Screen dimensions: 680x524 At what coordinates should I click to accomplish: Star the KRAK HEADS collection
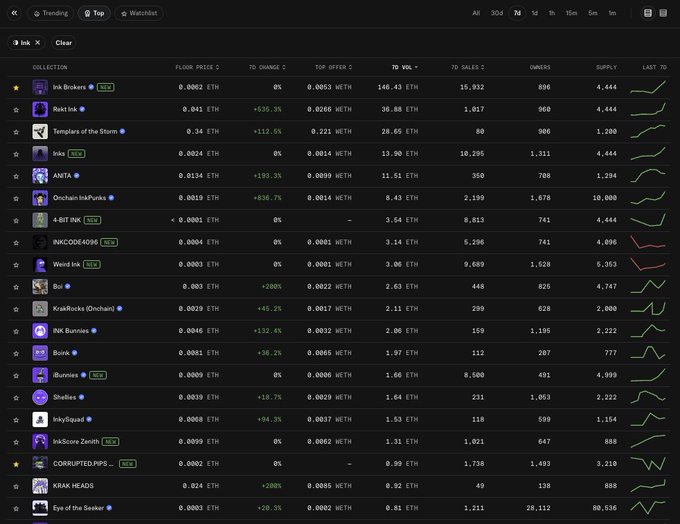(x=16, y=486)
